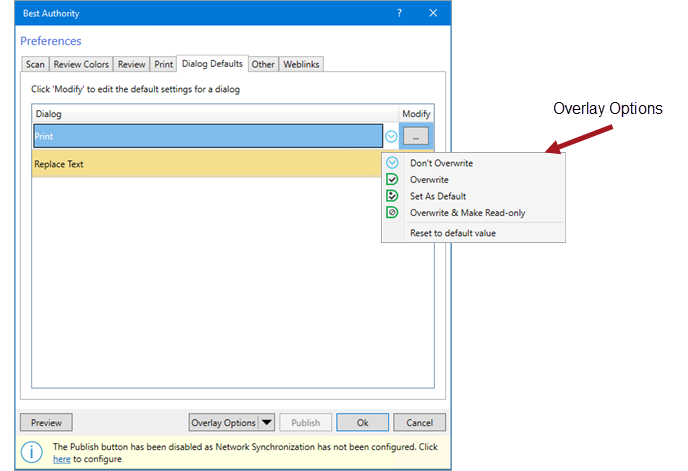The image size is (688, 471).
Task: Click the green Overwrite checkmark icon
Action: click(x=392, y=180)
